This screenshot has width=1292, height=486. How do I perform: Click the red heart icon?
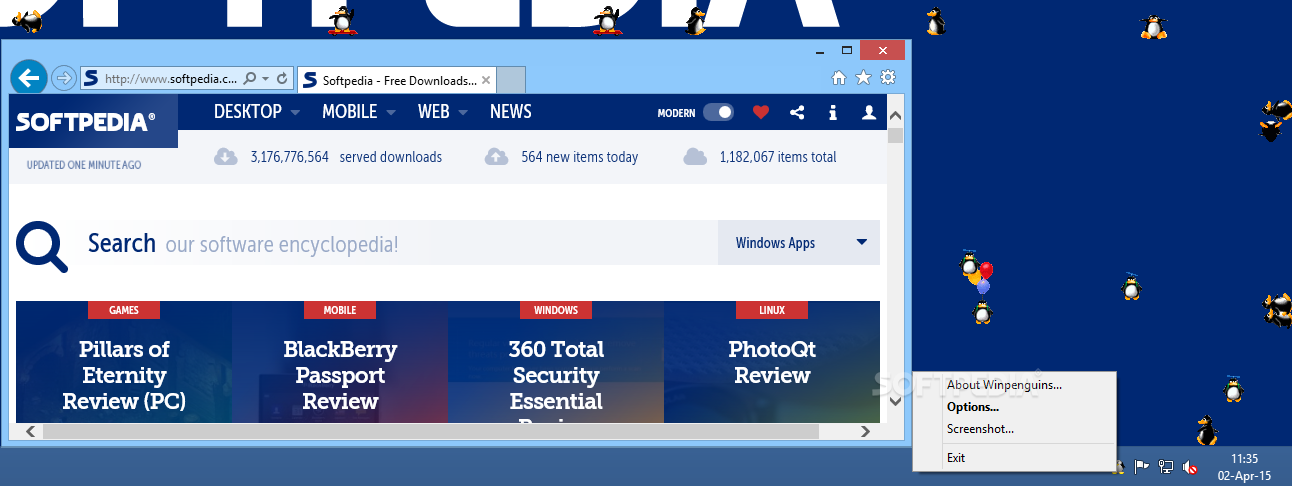coord(761,113)
